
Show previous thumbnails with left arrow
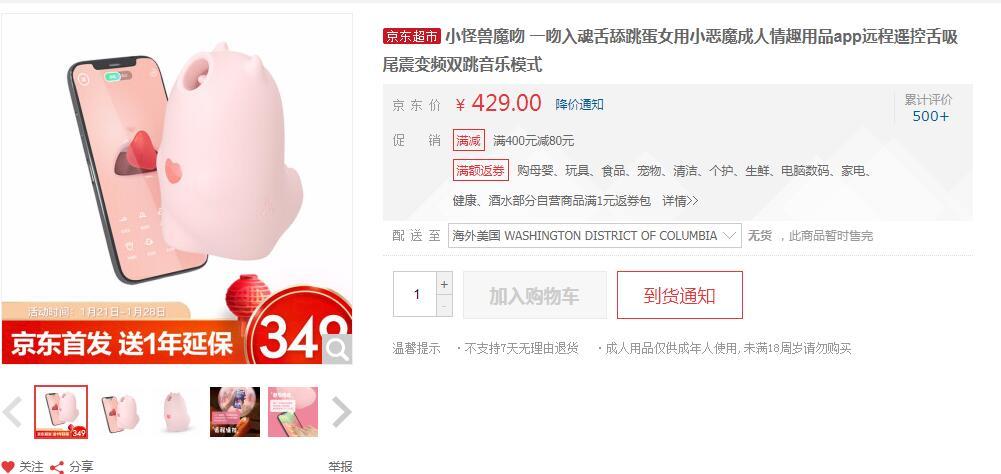point(12,412)
